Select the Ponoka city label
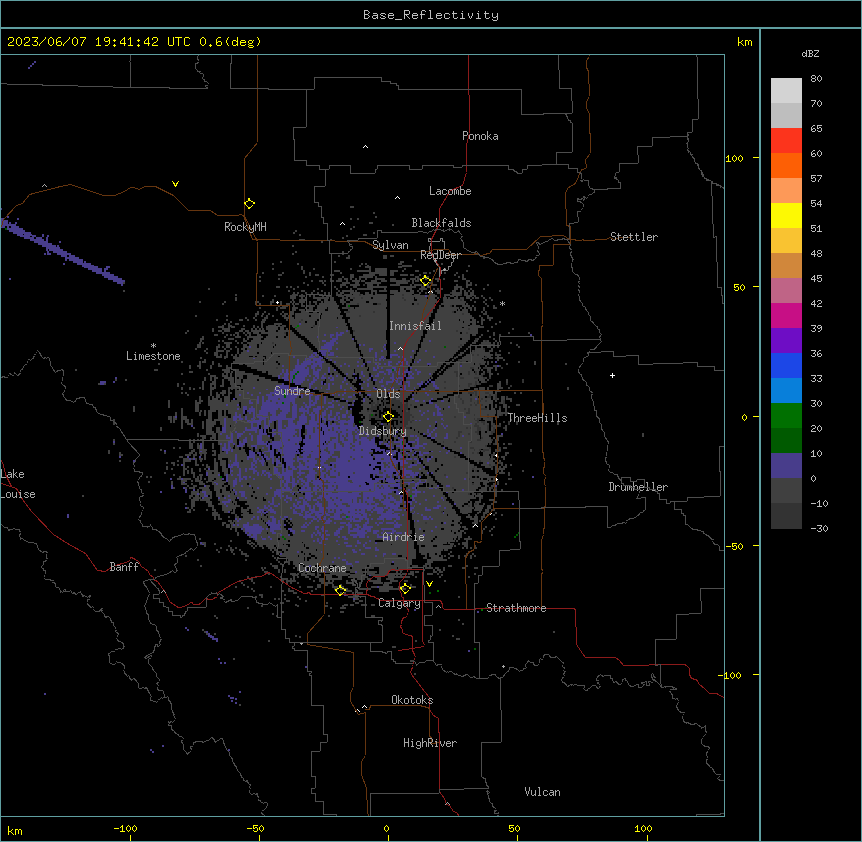Image resolution: width=862 pixels, height=842 pixels. (x=480, y=136)
